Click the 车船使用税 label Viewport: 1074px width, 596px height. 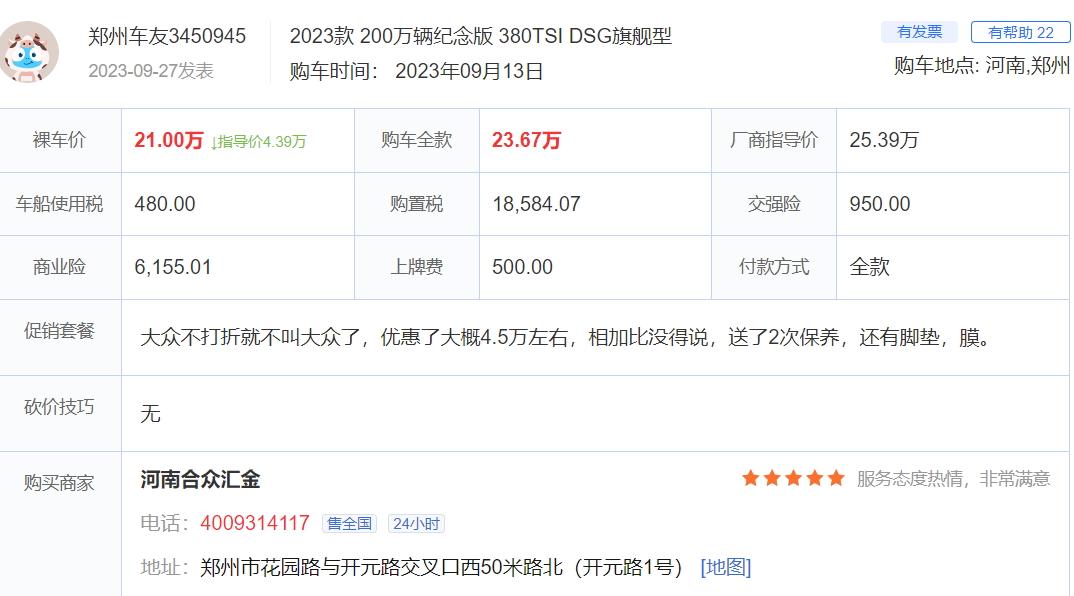(60, 204)
